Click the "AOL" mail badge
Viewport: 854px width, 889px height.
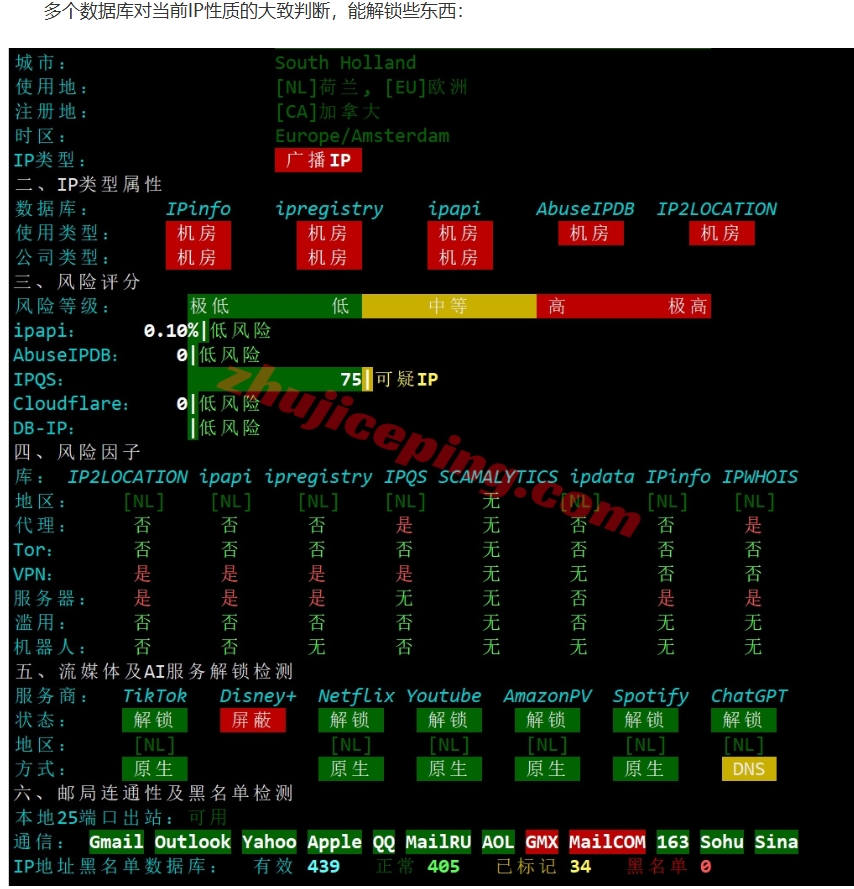click(x=498, y=843)
